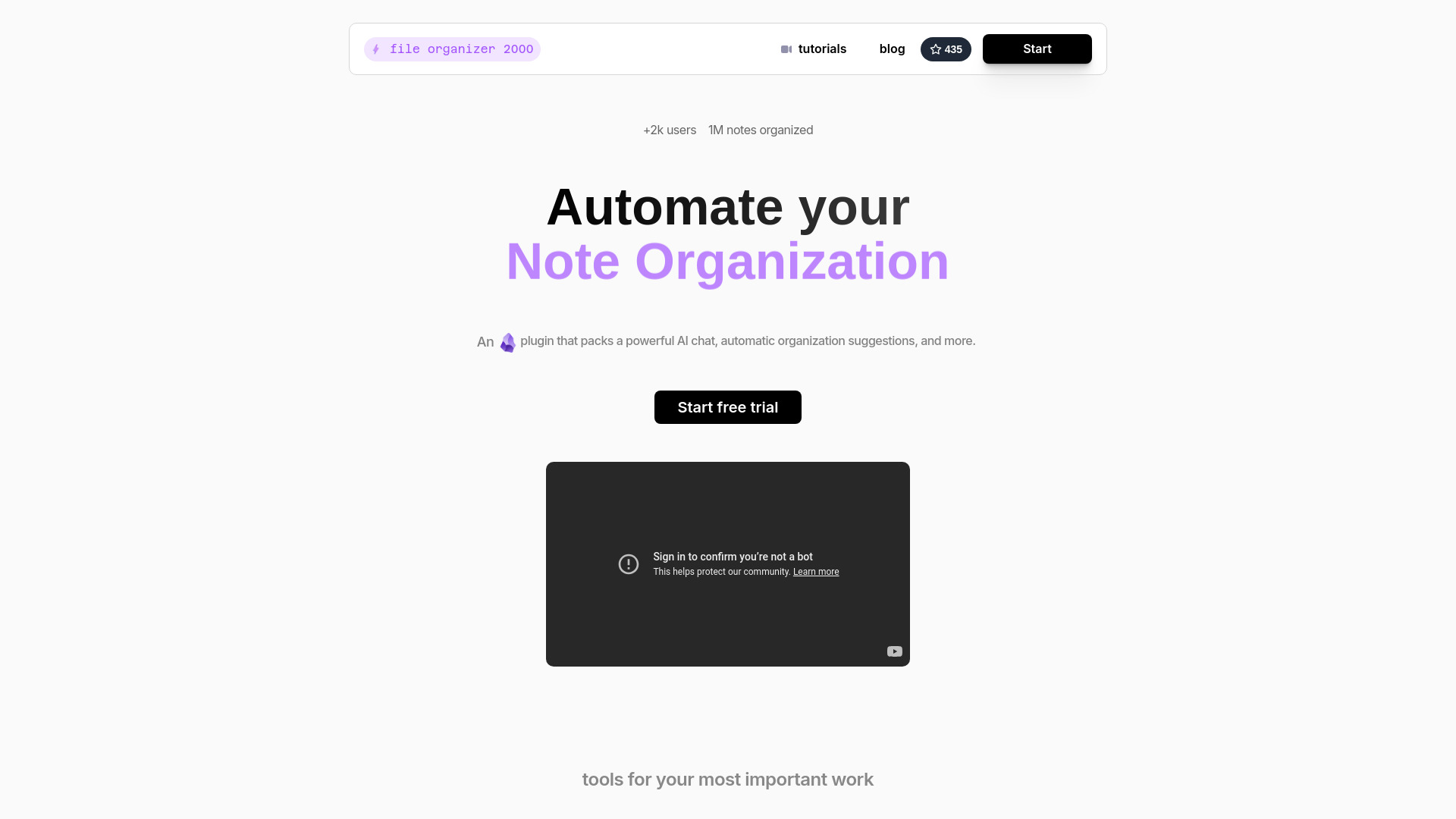Click the star rating badge showing 435
This screenshot has width=1456, height=819.
click(x=945, y=48)
